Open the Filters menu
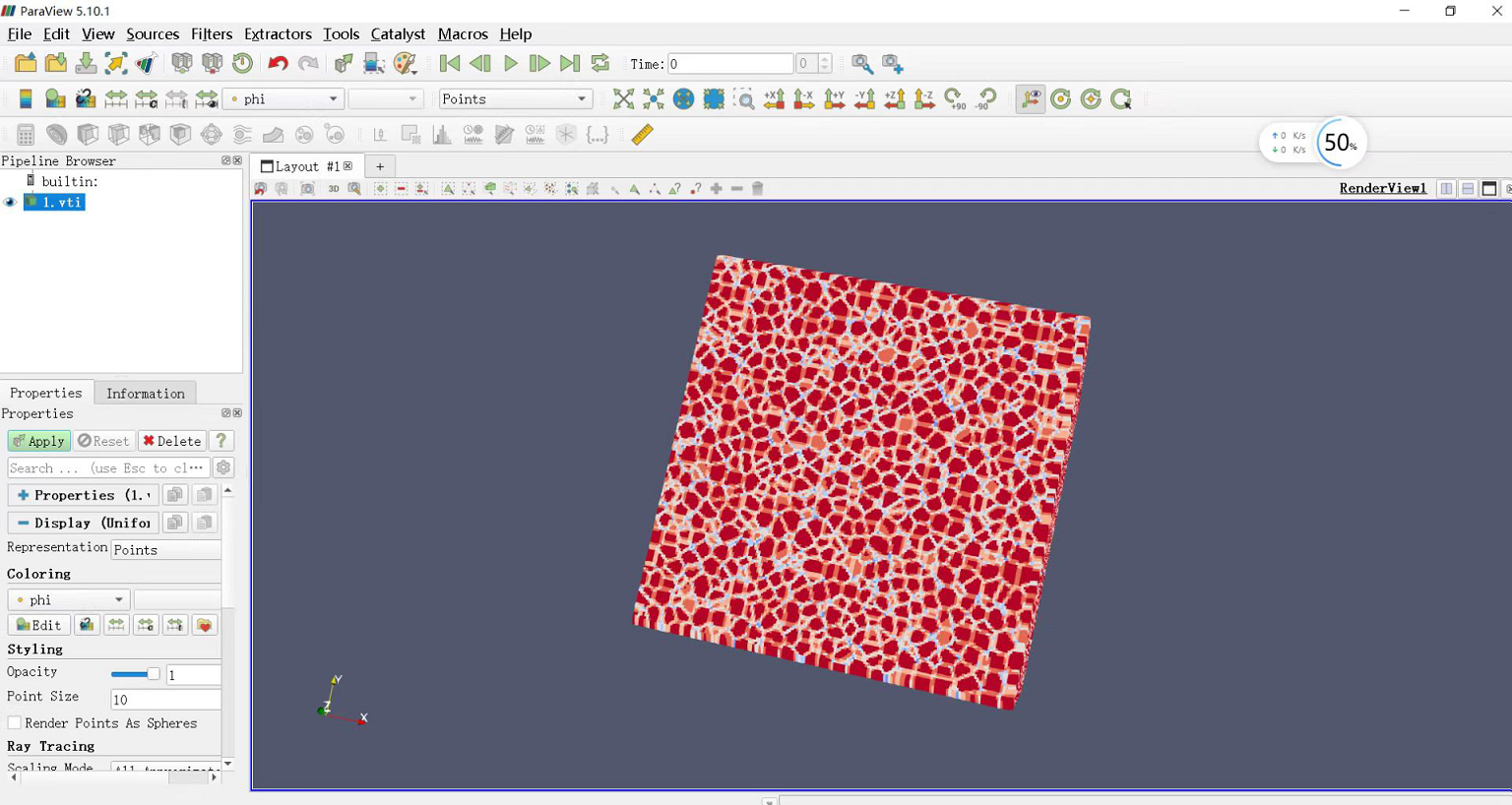Screen dimensions: 1512x805 211,34
